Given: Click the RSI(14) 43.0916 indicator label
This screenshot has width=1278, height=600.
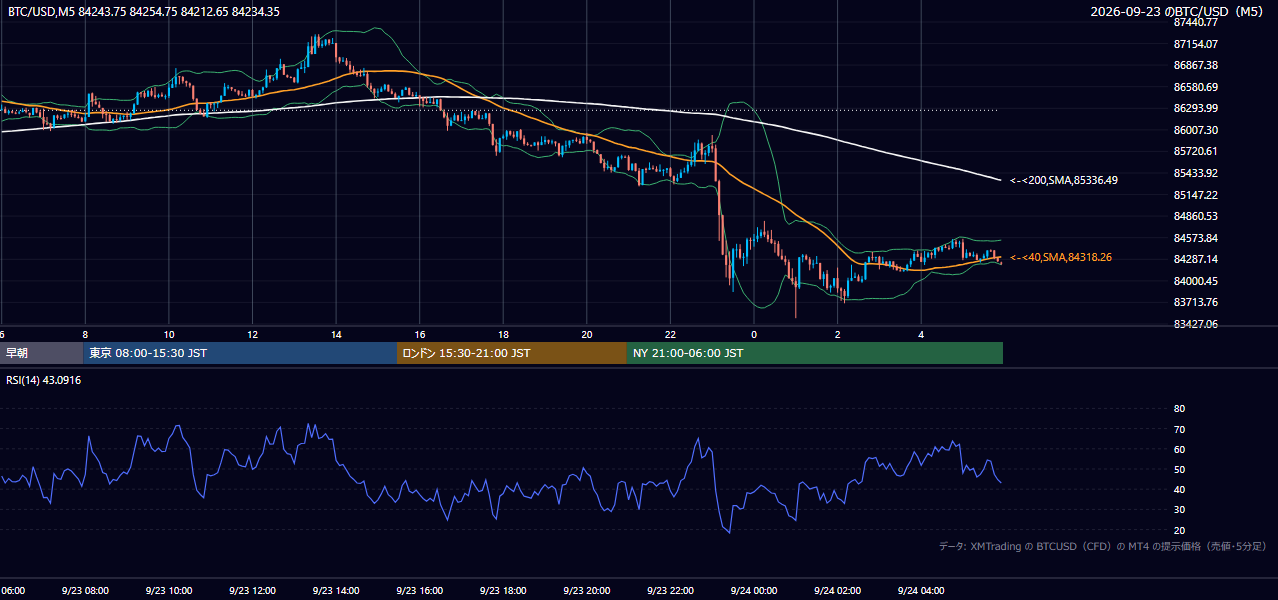Looking at the screenshot, I should [44, 380].
